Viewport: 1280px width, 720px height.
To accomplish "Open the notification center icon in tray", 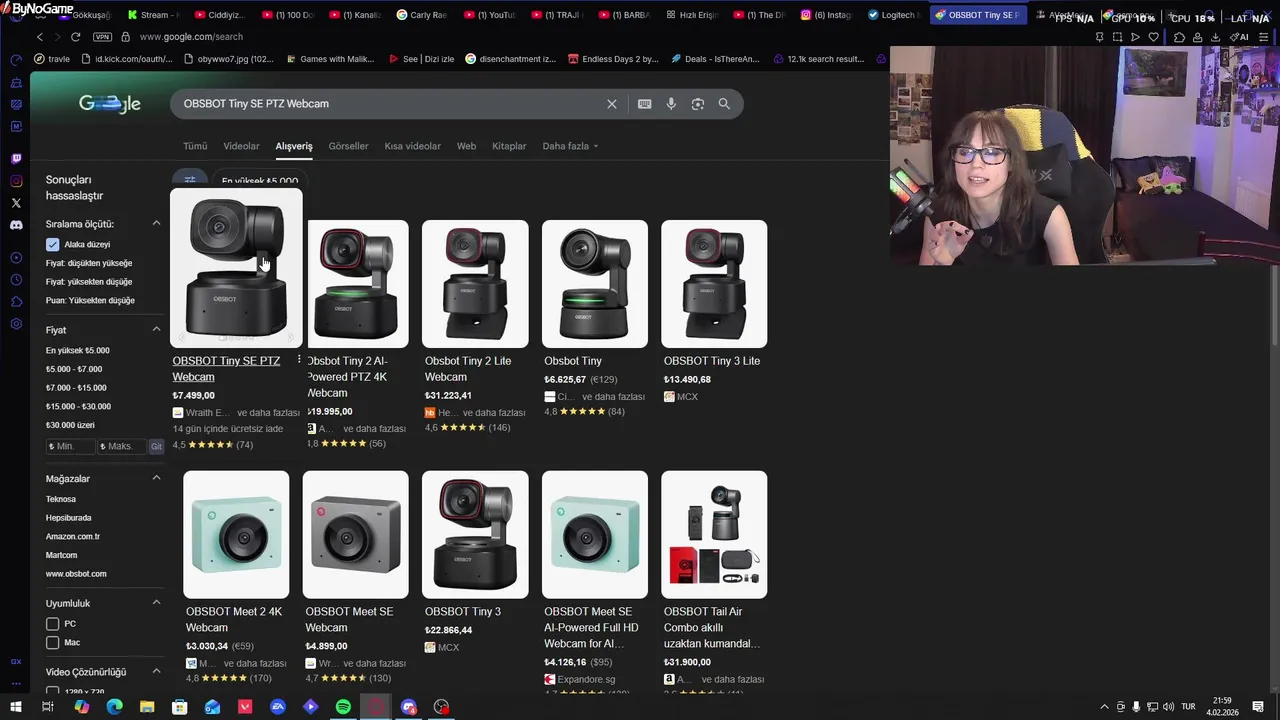I will pyautogui.click(x=1258, y=707).
